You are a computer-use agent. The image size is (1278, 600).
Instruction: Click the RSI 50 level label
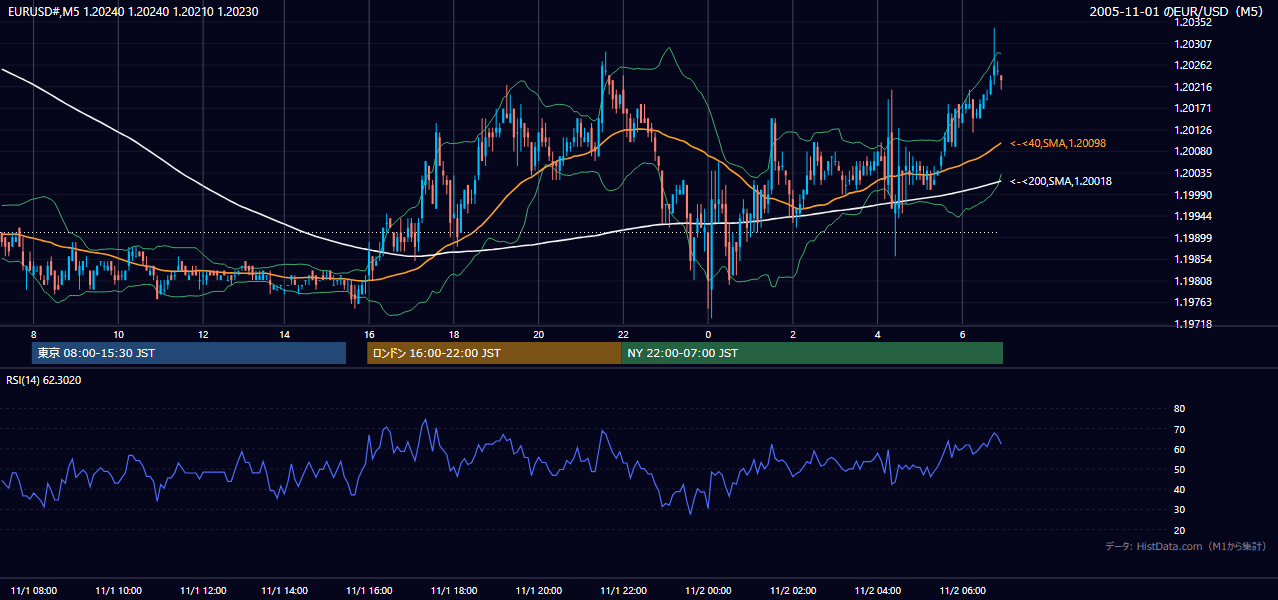(x=1179, y=469)
